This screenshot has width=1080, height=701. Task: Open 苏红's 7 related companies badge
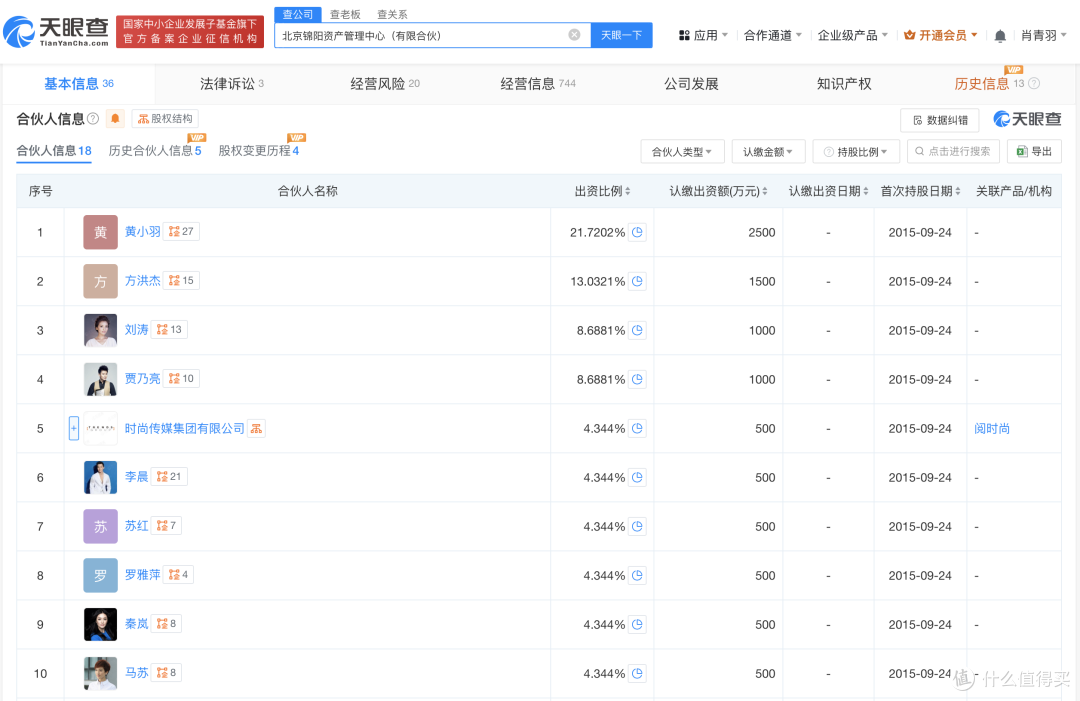click(167, 525)
